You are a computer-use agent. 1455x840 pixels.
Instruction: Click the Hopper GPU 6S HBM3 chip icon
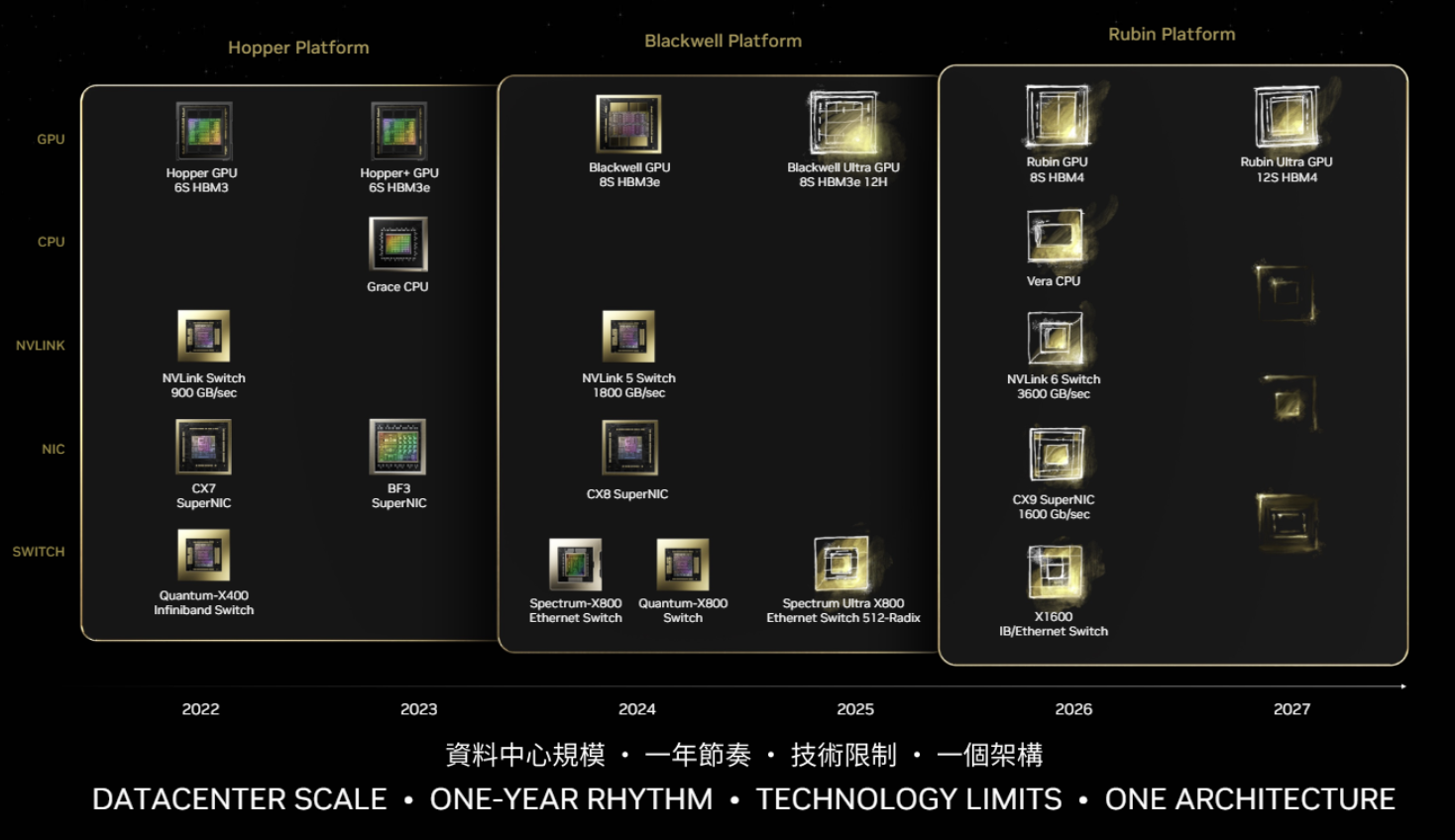[x=203, y=131]
